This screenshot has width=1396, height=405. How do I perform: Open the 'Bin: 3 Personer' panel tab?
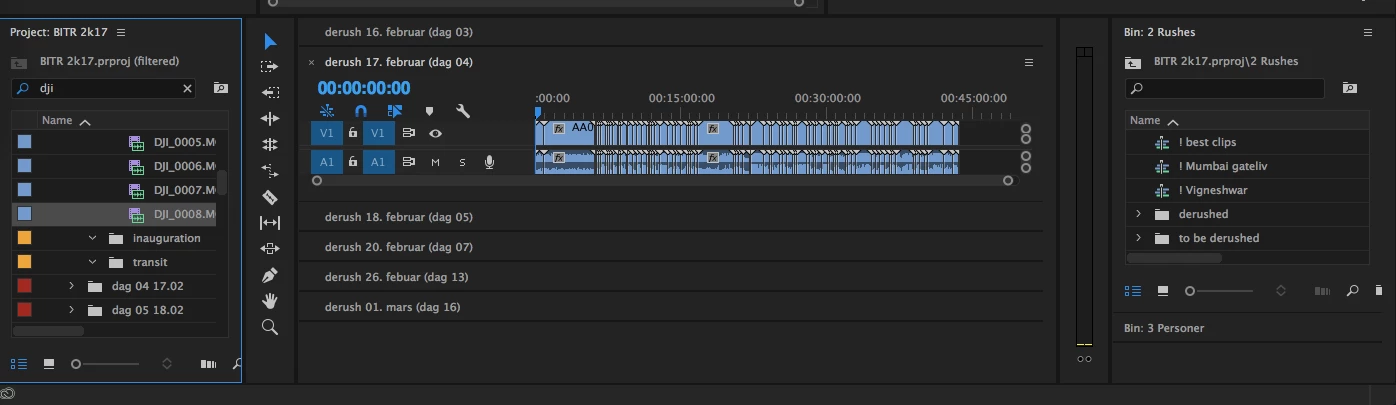(x=1164, y=328)
